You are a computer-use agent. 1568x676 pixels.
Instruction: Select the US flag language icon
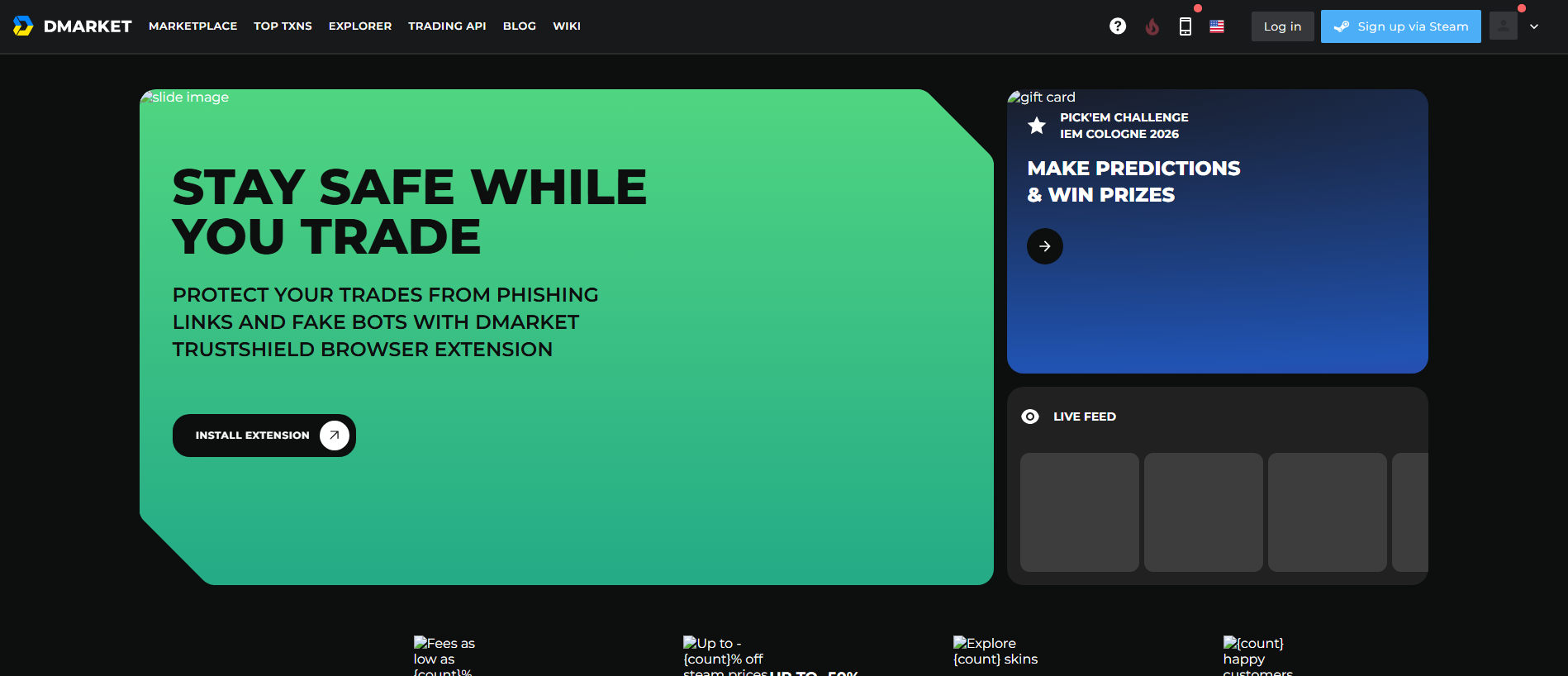click(1217, 26)
